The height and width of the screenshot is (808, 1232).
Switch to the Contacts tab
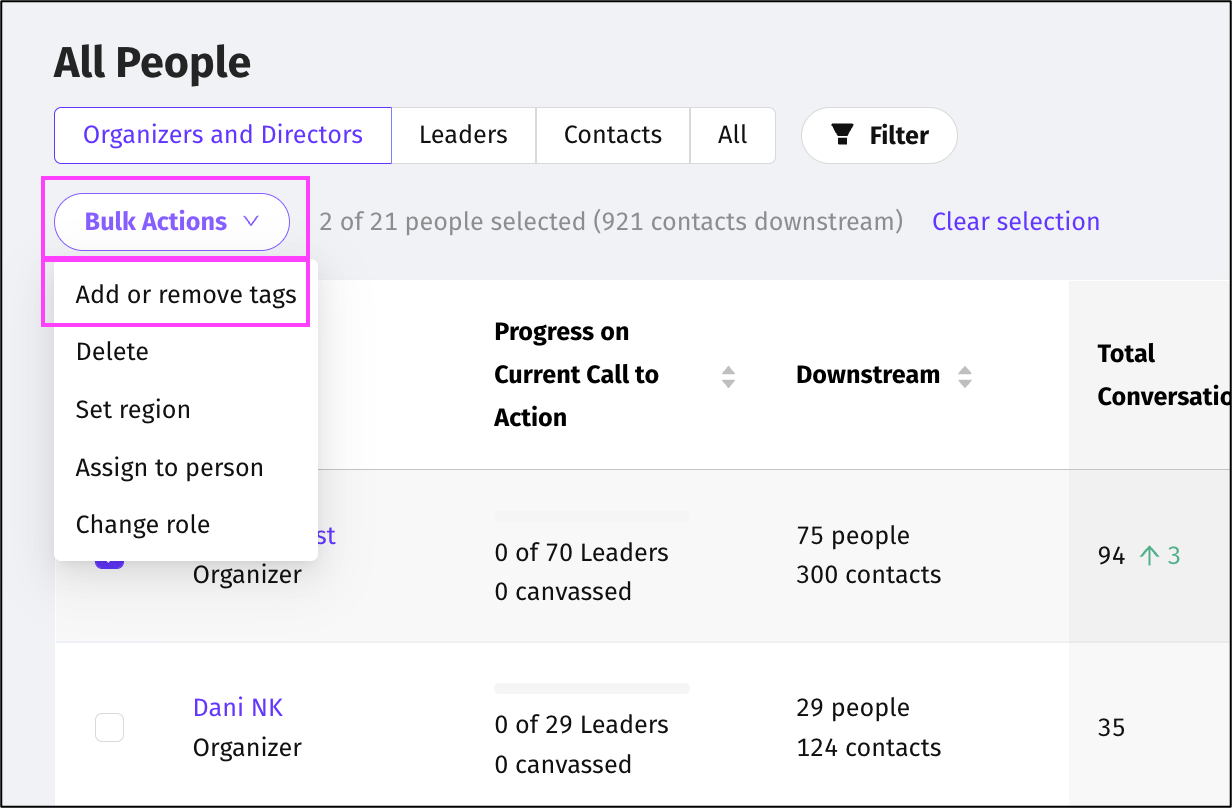point(613,135)
